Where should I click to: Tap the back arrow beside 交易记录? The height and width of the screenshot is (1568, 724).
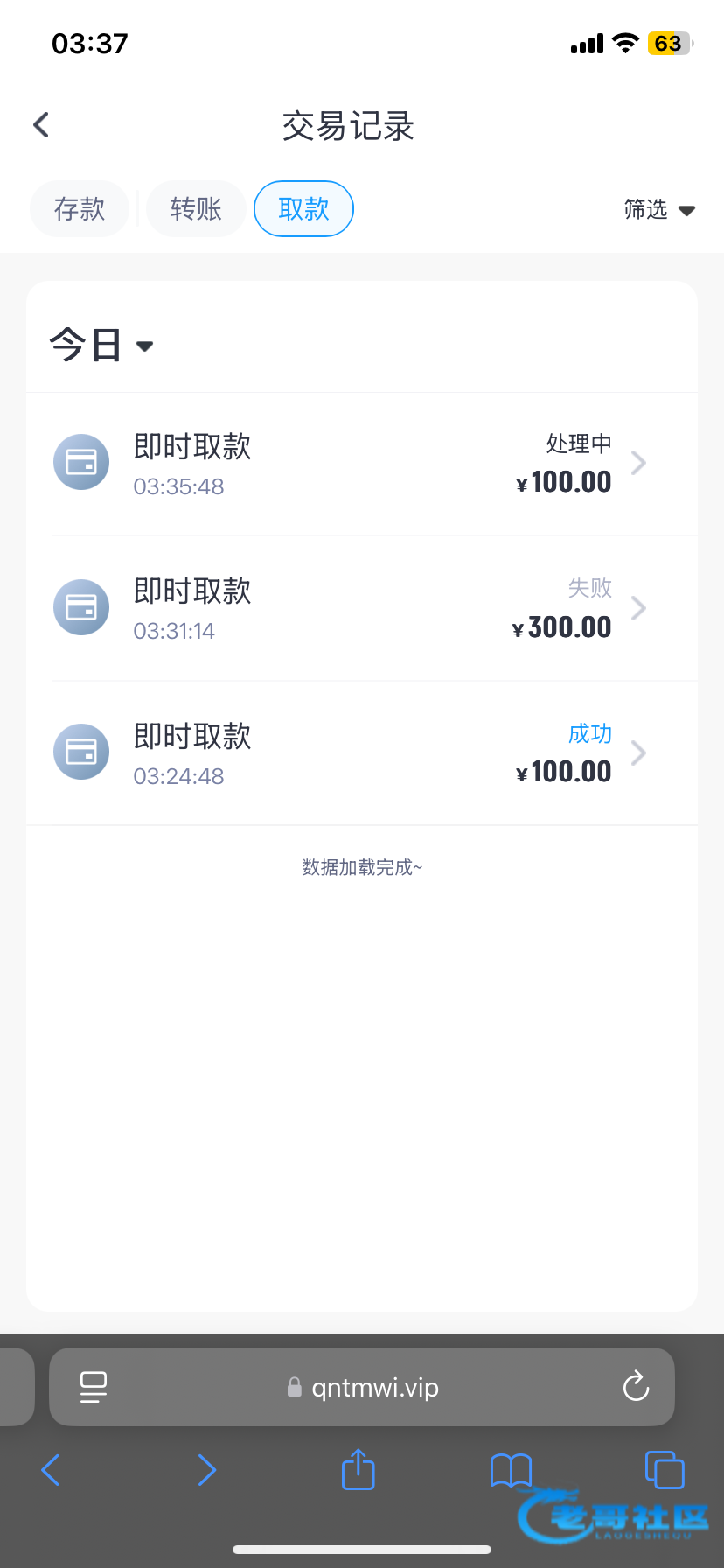click(x=41, y=125)
